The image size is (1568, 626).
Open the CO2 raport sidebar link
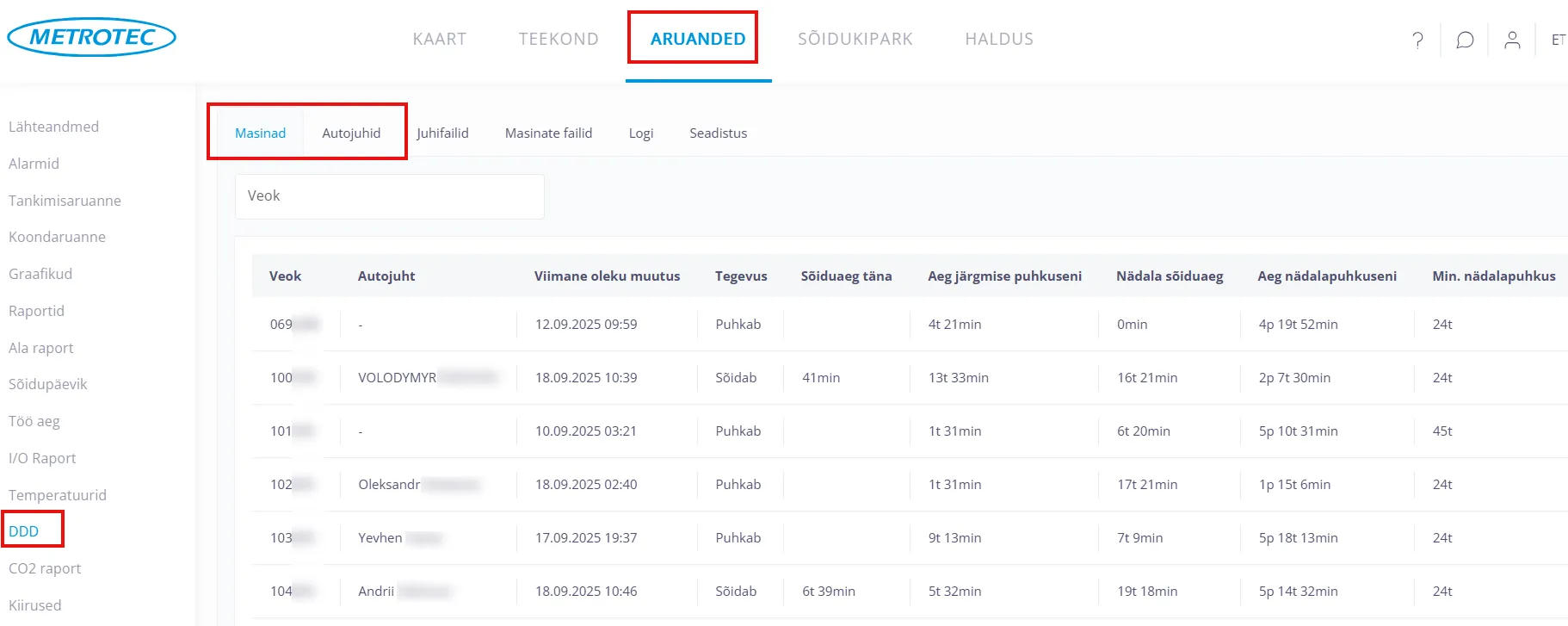point(45,568)
